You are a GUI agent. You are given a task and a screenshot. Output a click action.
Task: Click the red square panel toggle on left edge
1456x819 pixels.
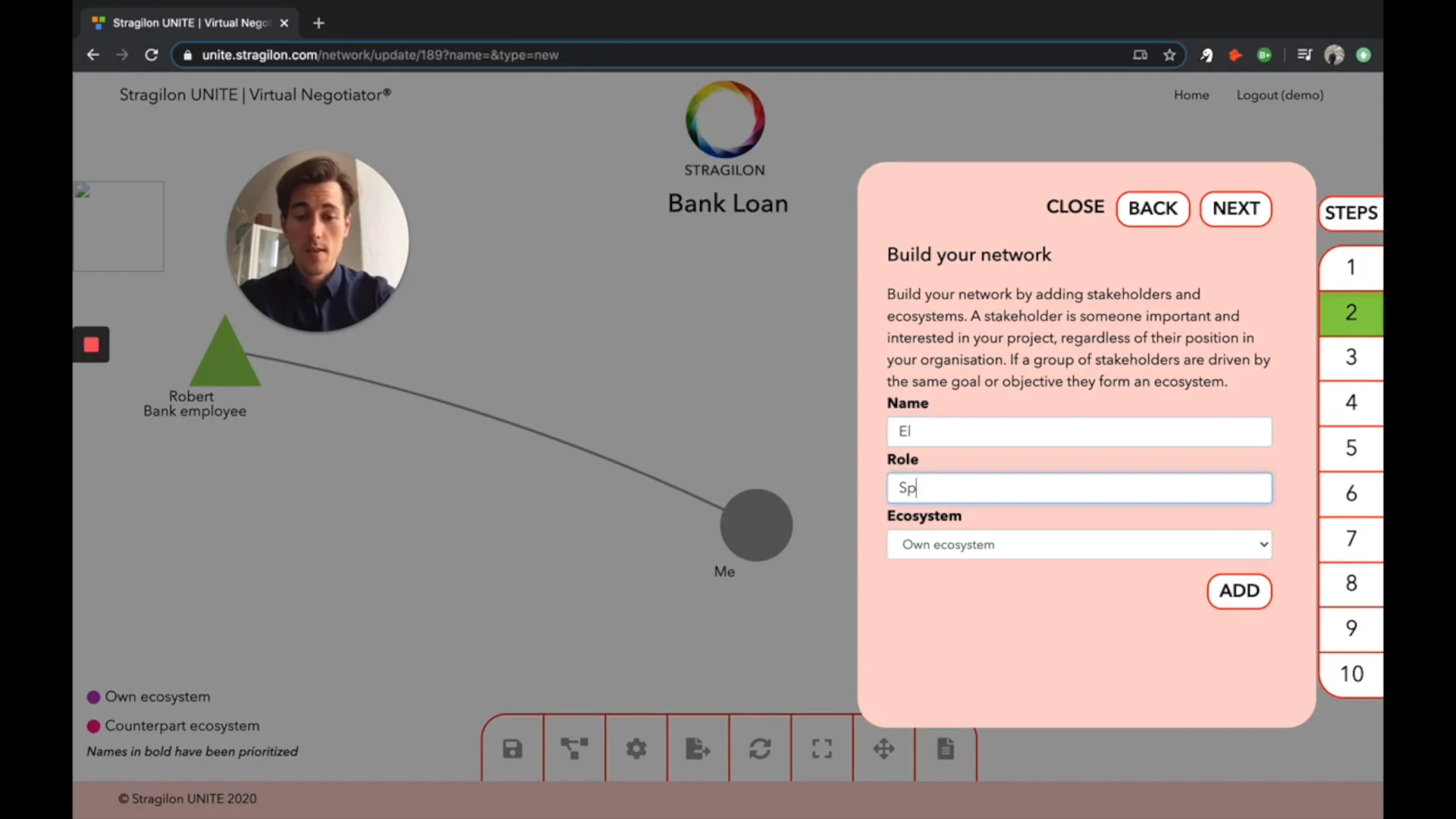(91, 344)
